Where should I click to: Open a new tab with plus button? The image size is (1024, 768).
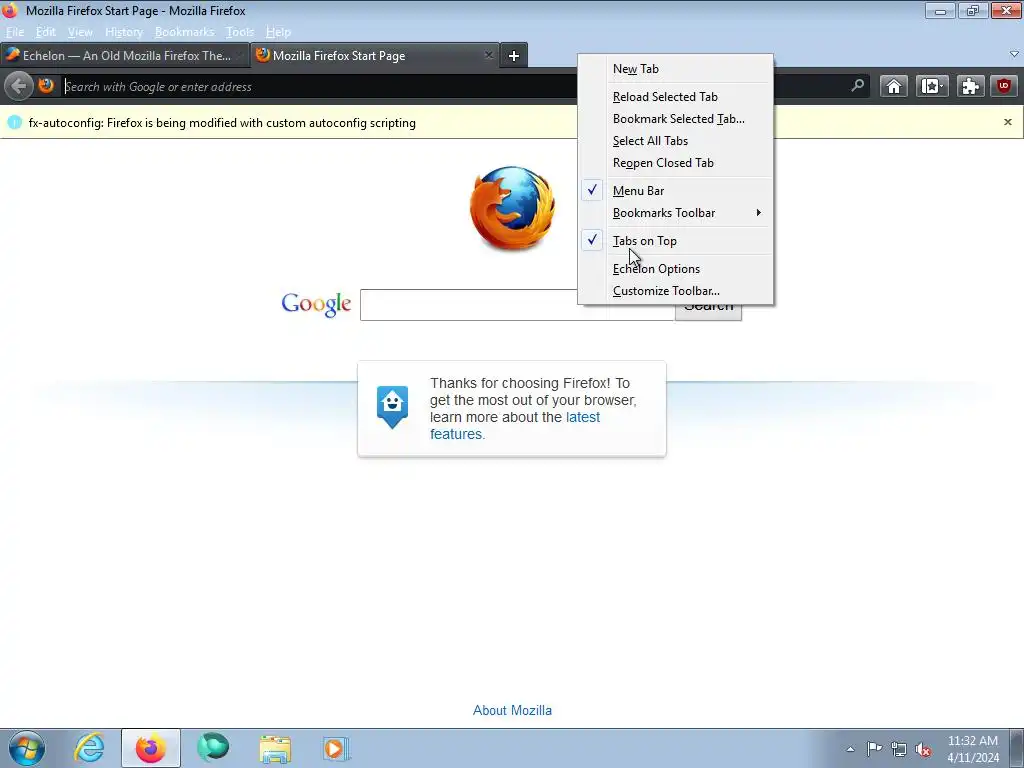click(514, 56)
